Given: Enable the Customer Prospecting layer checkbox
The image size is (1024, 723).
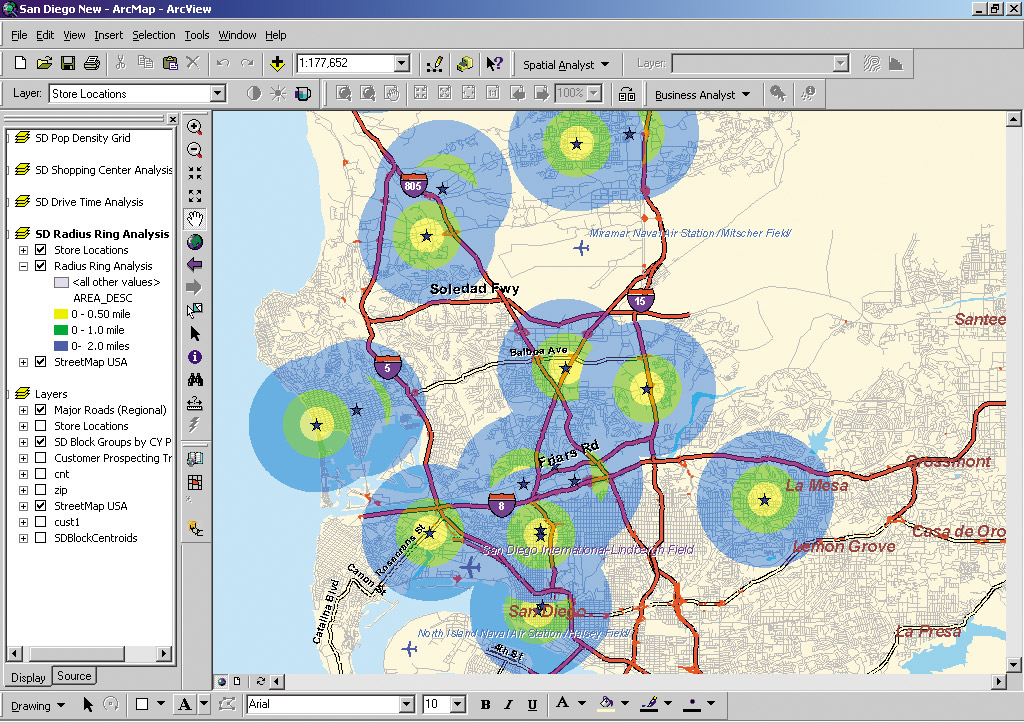Looking at the screenshot, I should point(40,458).
